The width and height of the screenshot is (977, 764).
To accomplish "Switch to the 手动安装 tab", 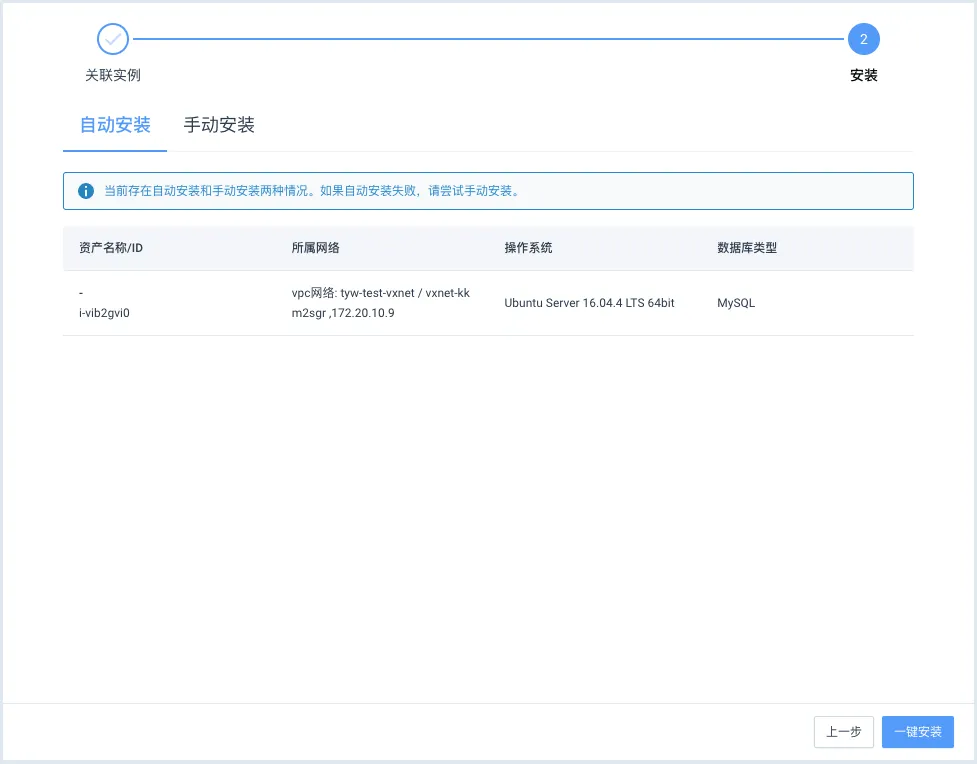I will 219,125.
